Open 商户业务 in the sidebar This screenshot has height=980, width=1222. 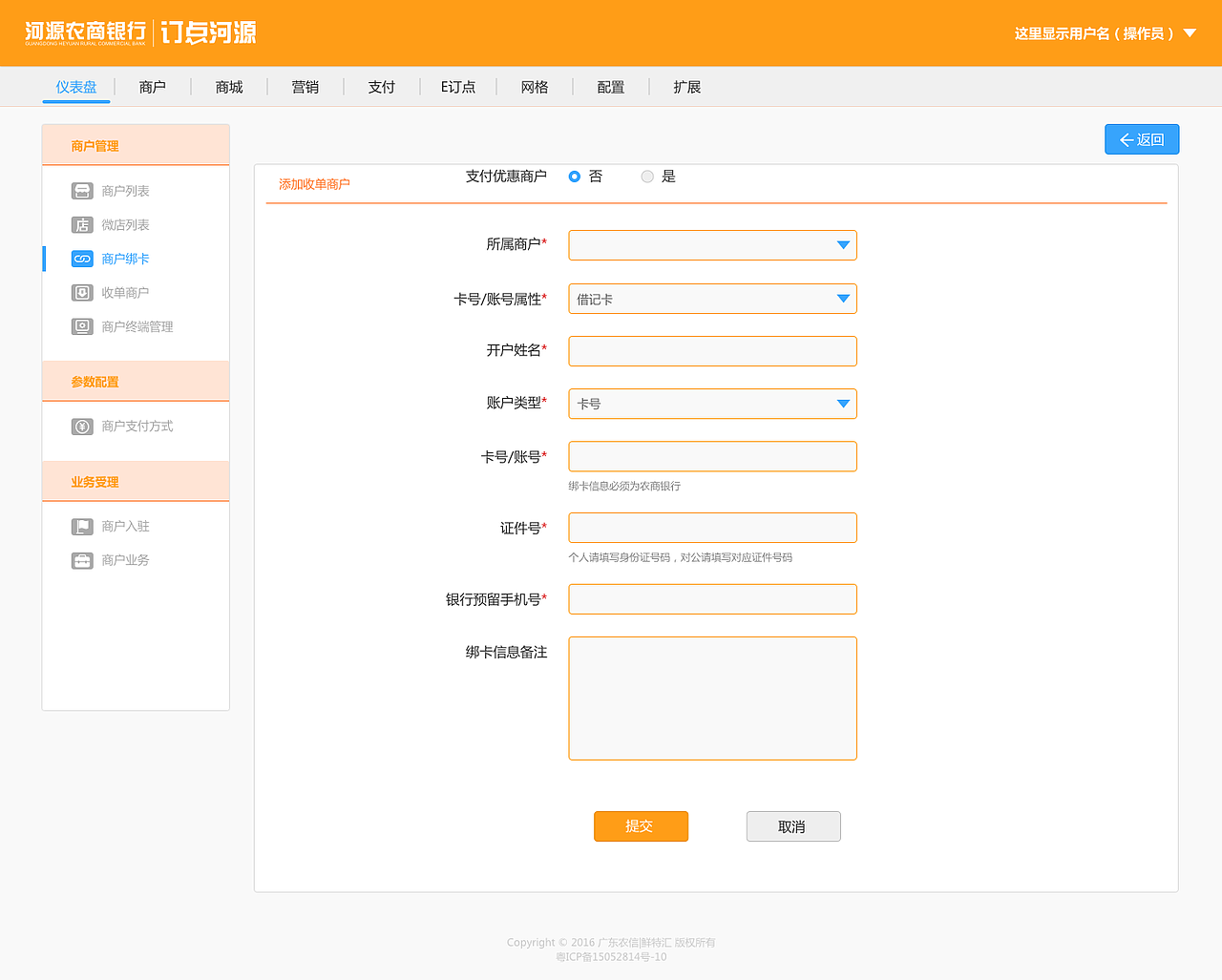point(126,560)
